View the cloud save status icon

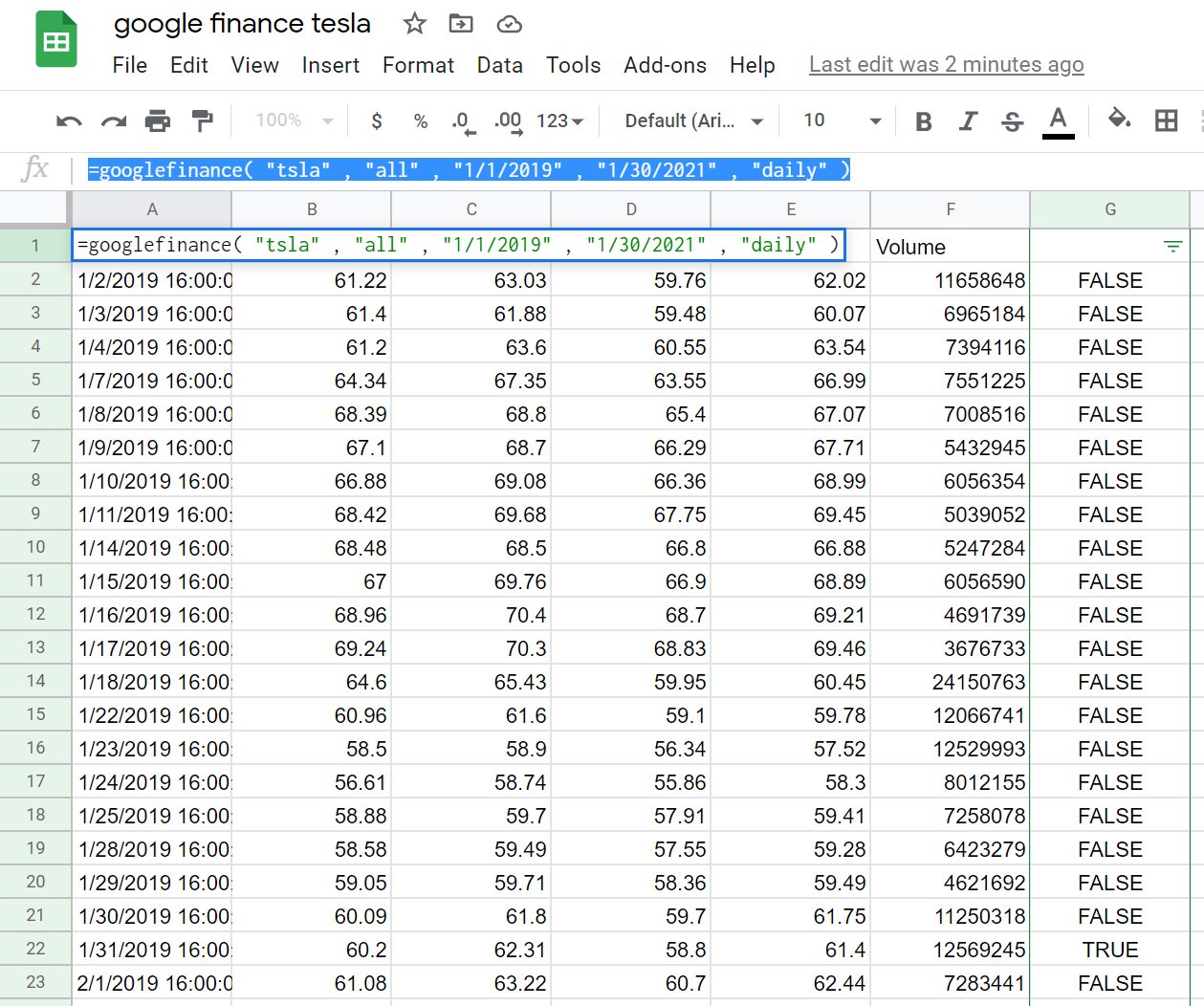pos(509,24)
